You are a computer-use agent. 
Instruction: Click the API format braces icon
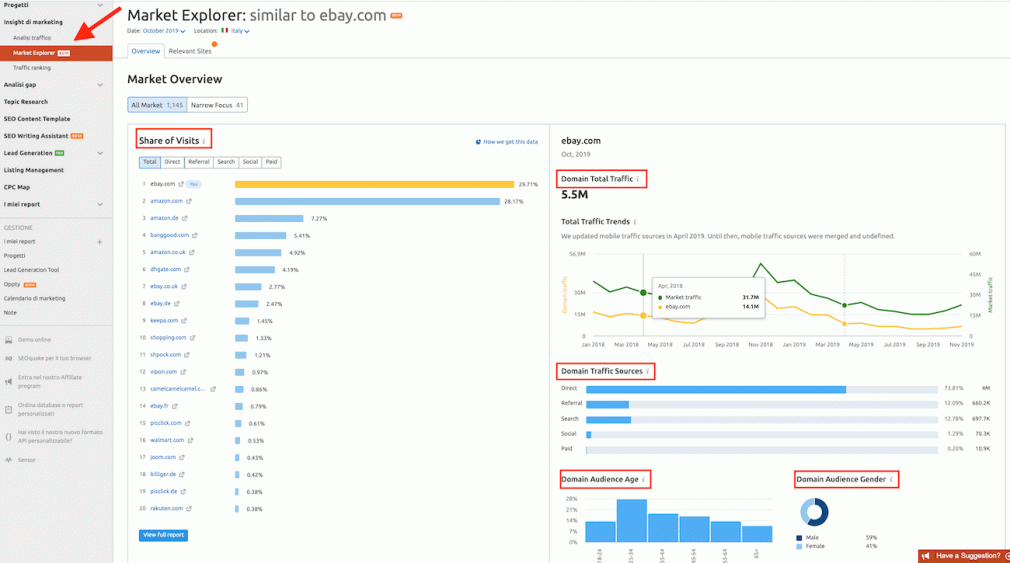[x=8, y=436]
